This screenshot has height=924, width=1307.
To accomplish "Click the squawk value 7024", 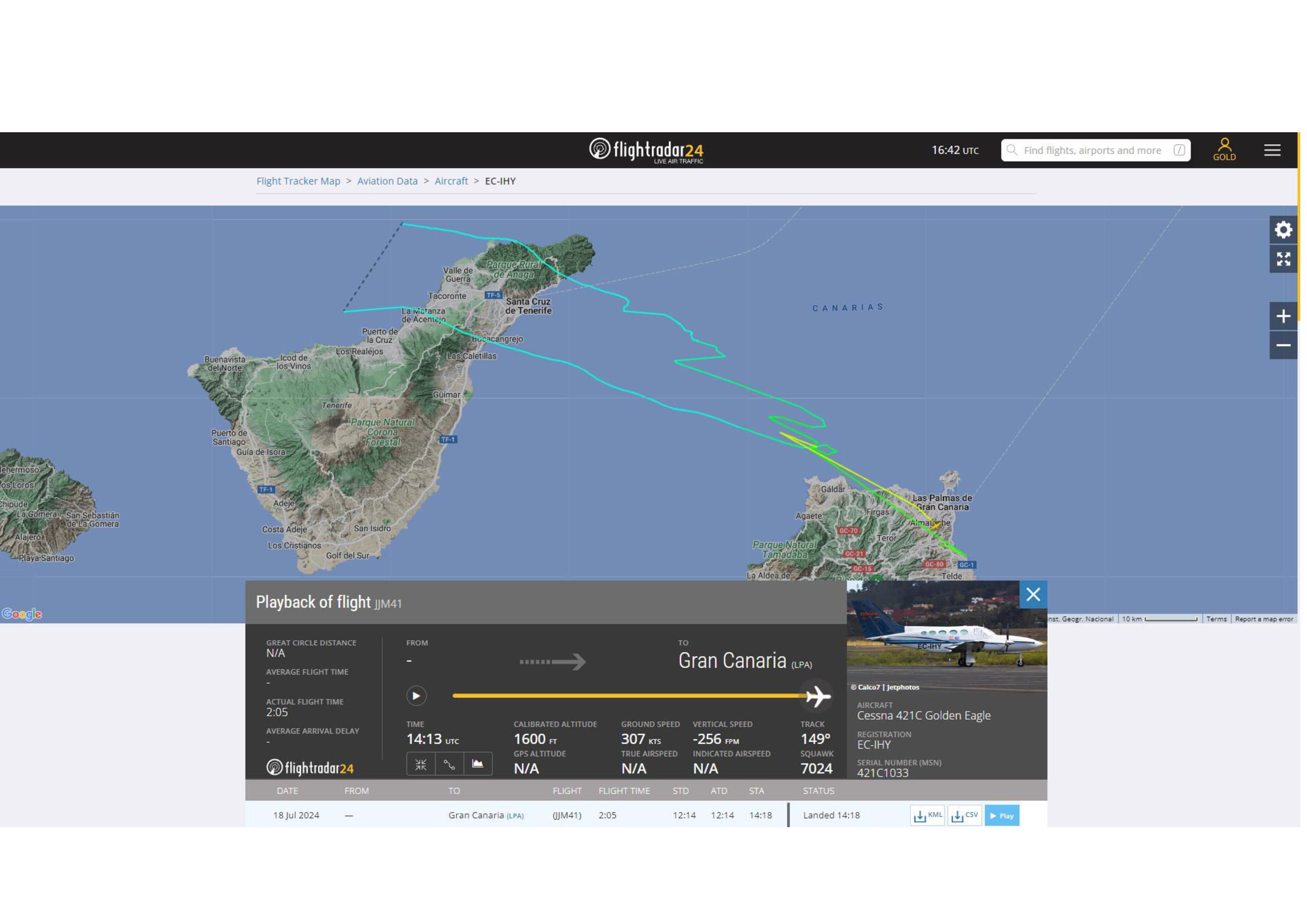I will point(816,769).
